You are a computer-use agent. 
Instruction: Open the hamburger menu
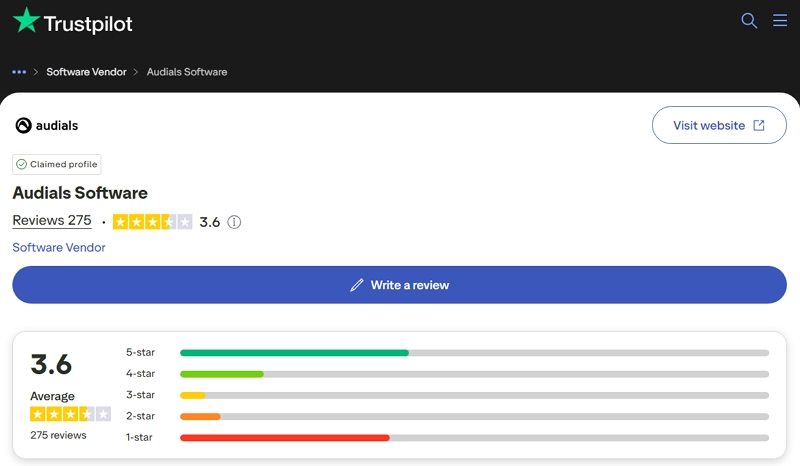(x=780, y=20)
